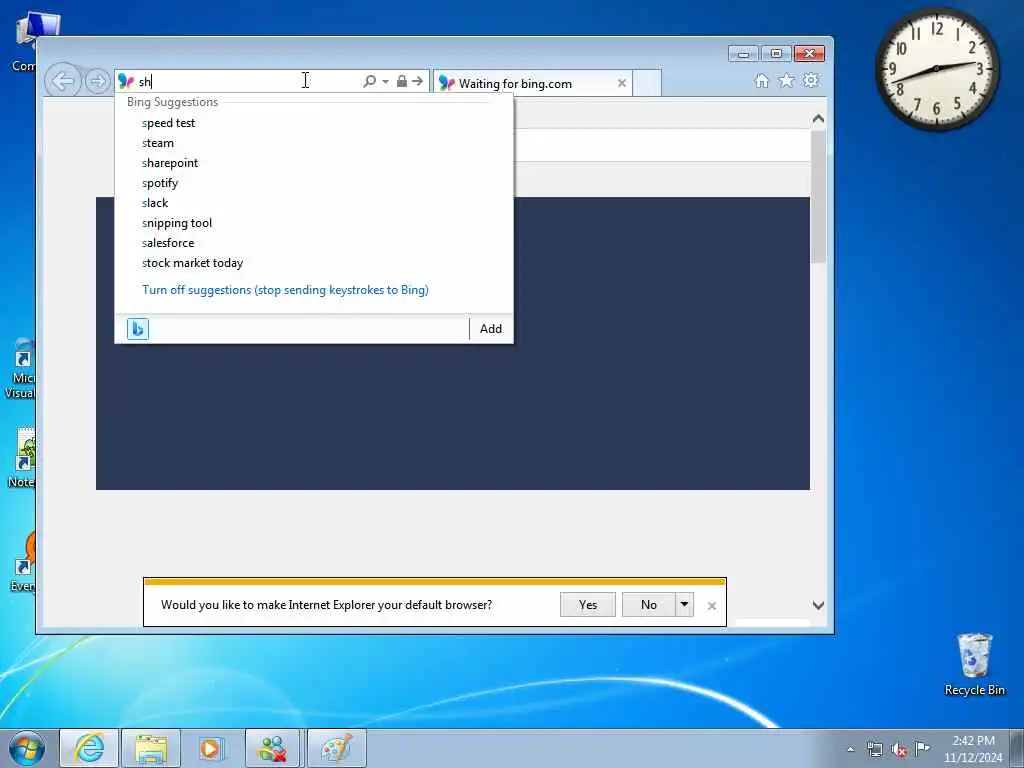Choose the 'speed test' suggestion
This screenshot has width=1024, height=768.
(313, 123)
